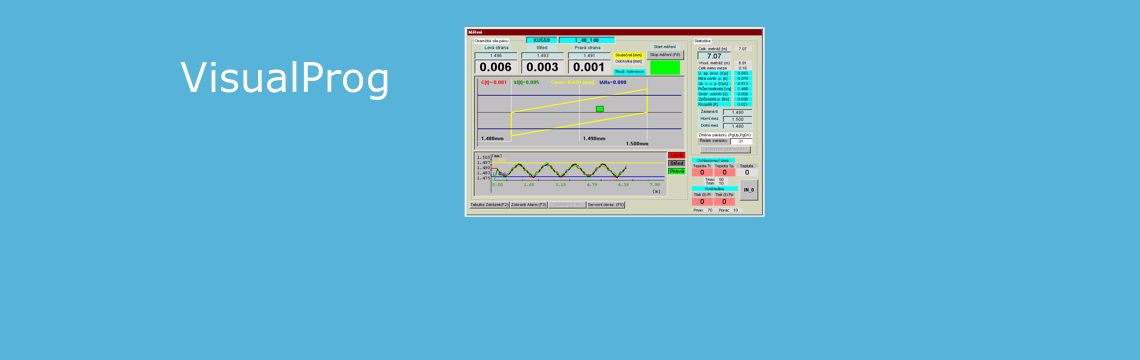
Task: Click the large green status indicator
Action: point(665,68)
